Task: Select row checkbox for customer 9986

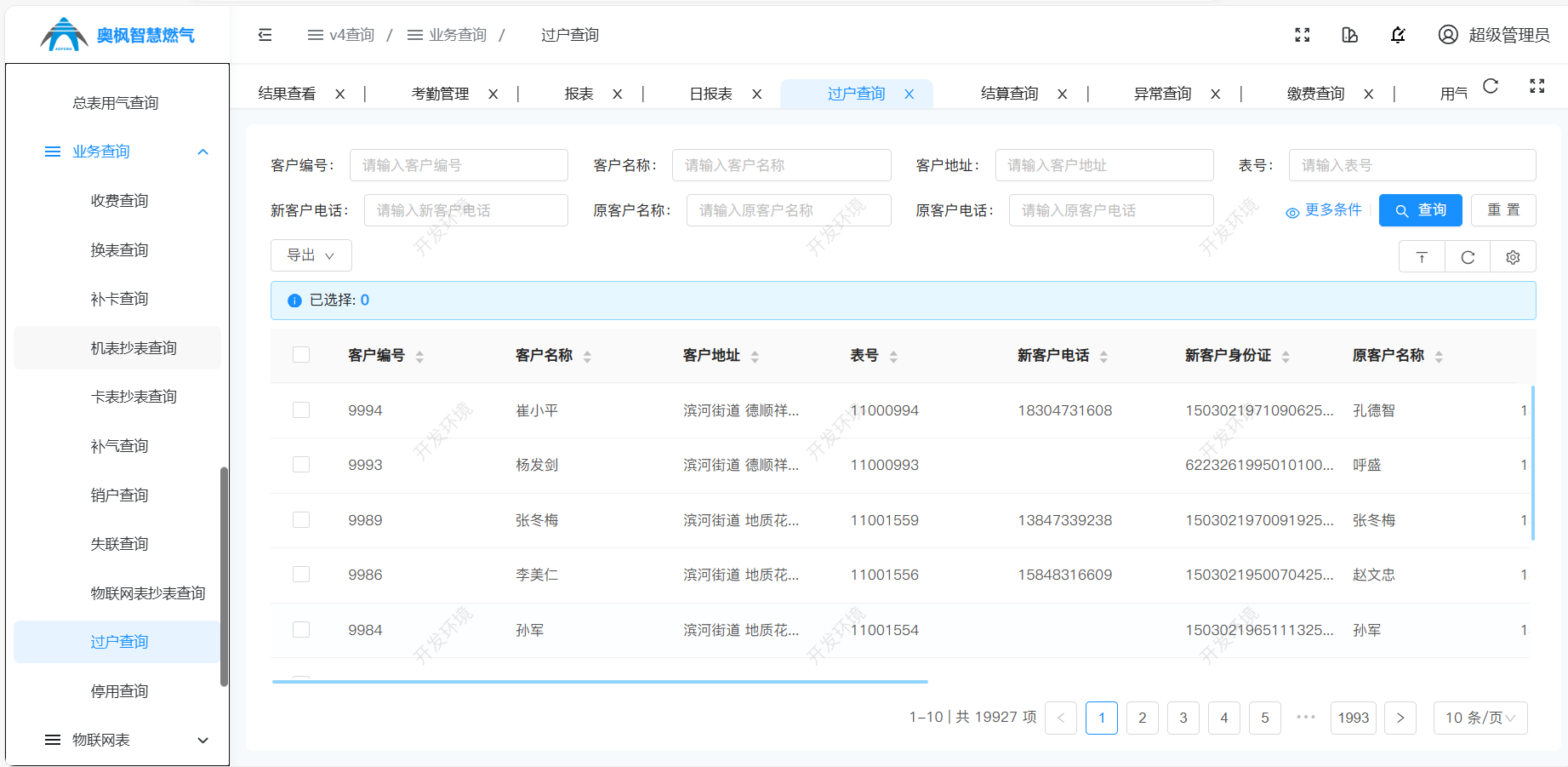Action: pos(301,575)
